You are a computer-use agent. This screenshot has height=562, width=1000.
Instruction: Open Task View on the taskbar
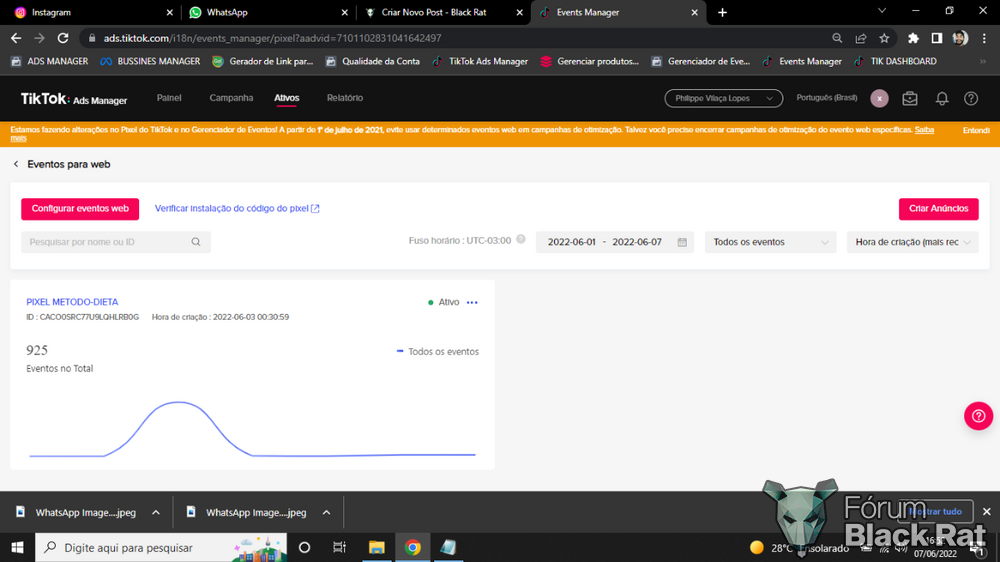(x=339, y=547)
